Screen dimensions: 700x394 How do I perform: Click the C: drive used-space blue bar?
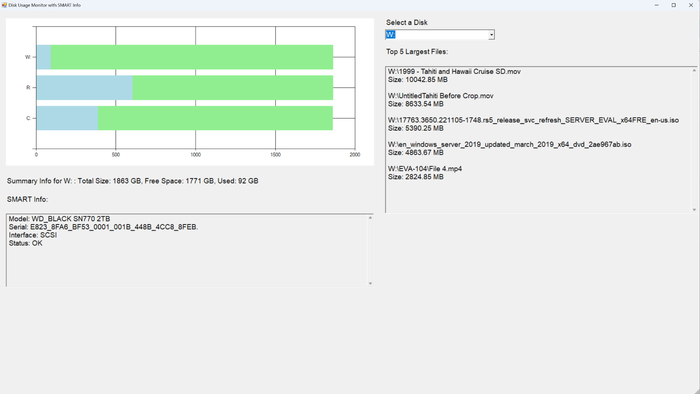tap(67, 118)
